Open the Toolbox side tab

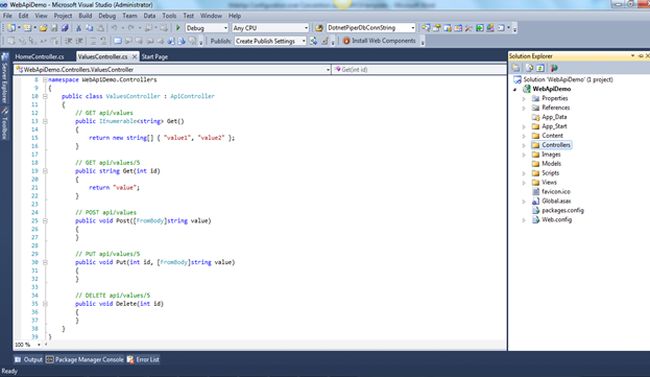point(5,124)
